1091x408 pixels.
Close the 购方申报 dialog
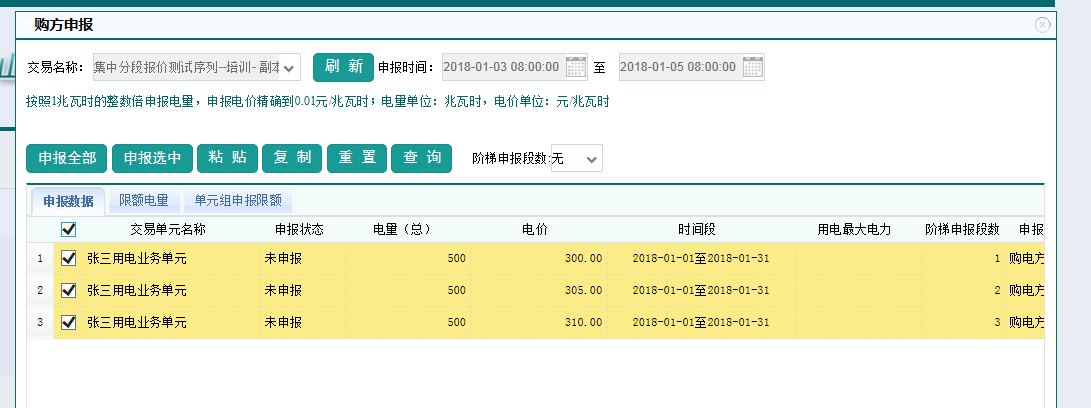1043,25
